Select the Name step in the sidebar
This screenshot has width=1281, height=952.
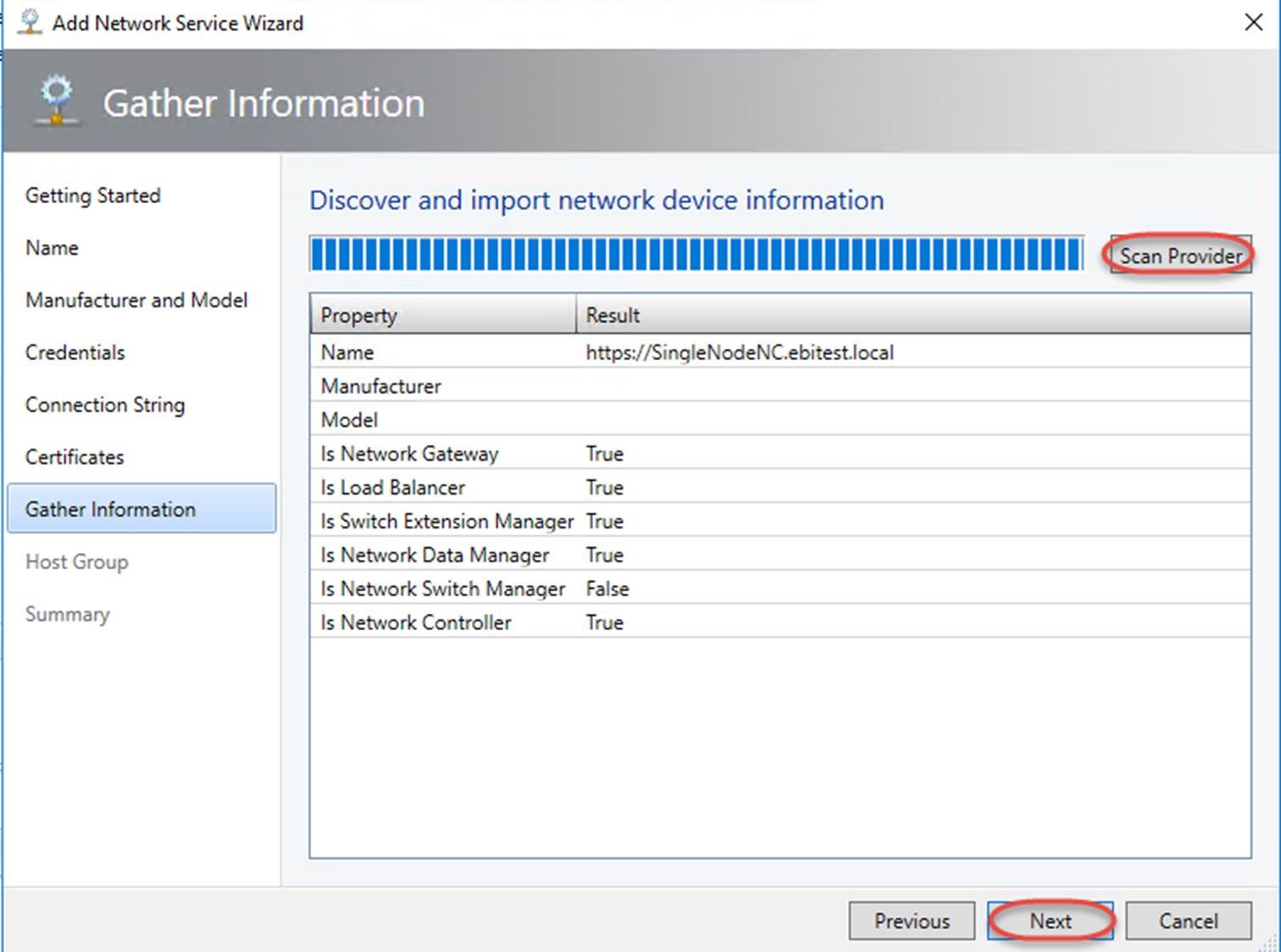(x=52, y=248)
